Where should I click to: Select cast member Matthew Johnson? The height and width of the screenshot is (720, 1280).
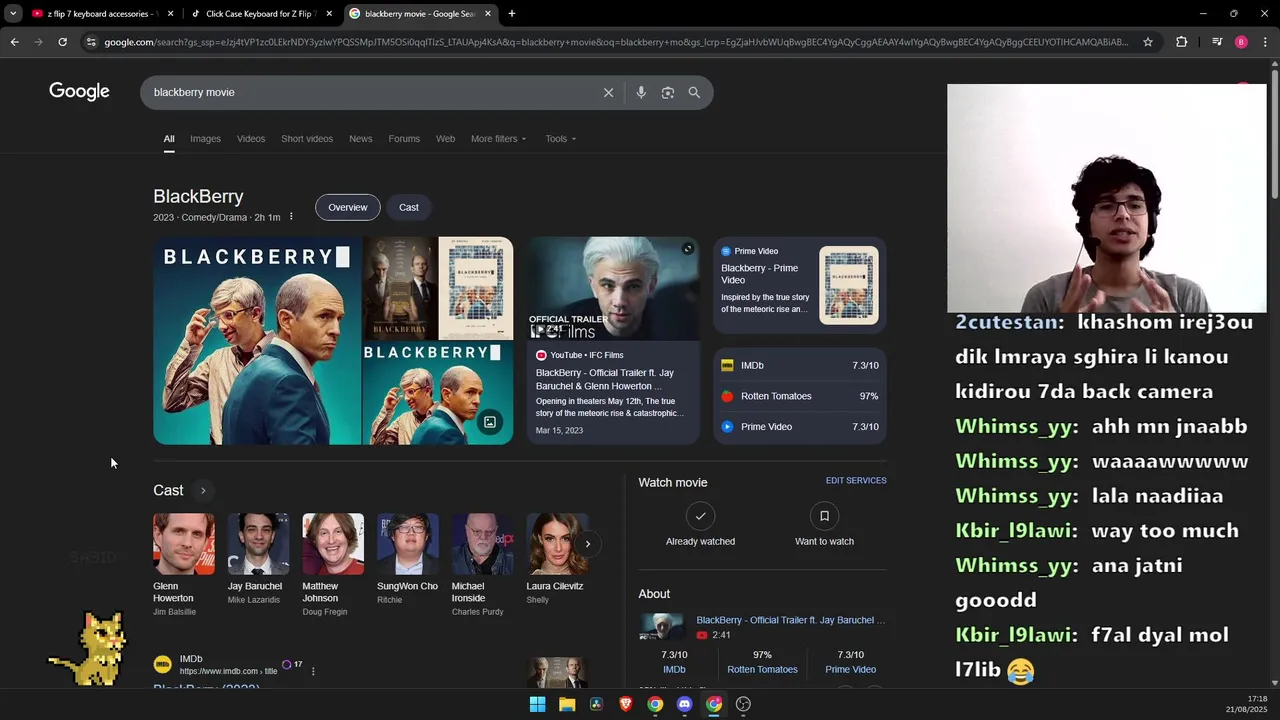(332, 564)
